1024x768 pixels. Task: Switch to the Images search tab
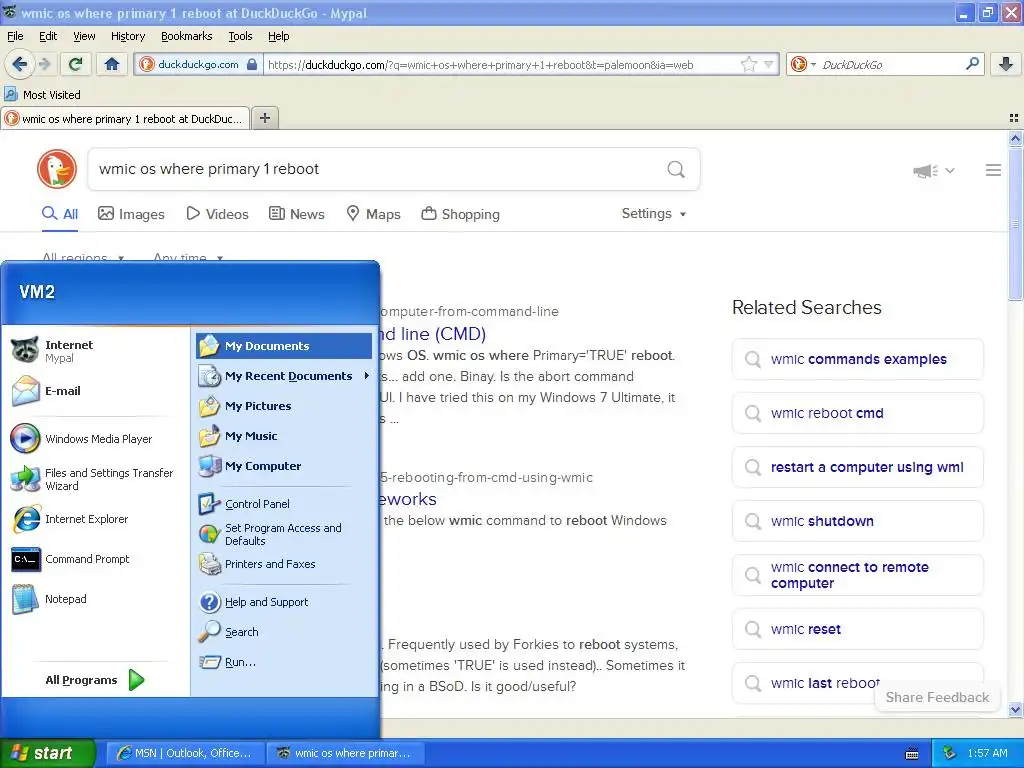pyautogui.click(x=131, y=214)
